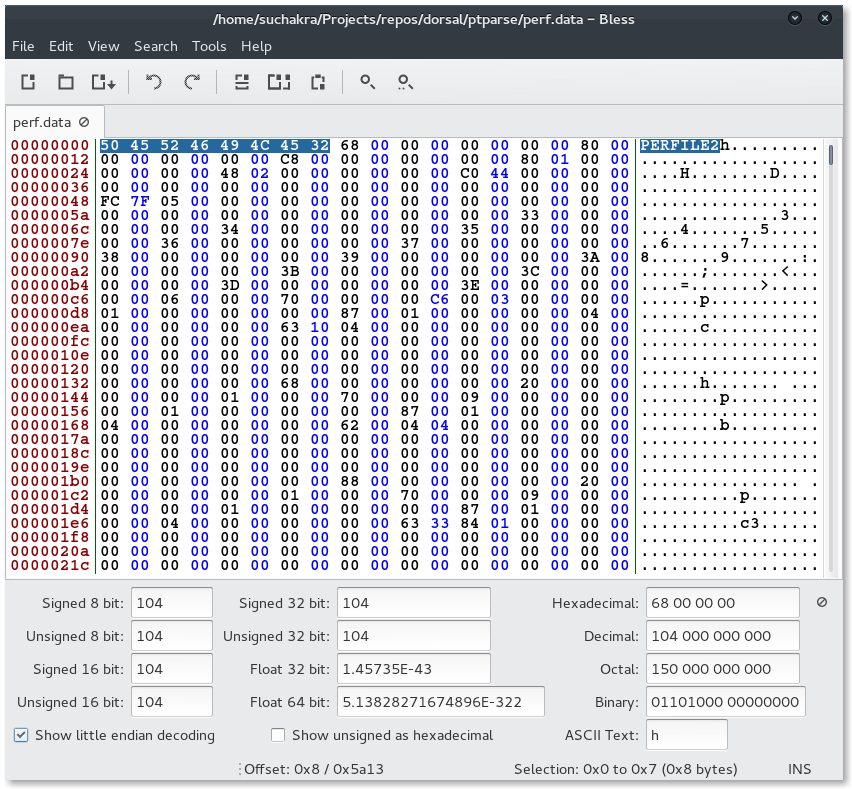Click the Signed 16 bit value field
The image size is (852, 789).
pos(172,669)
